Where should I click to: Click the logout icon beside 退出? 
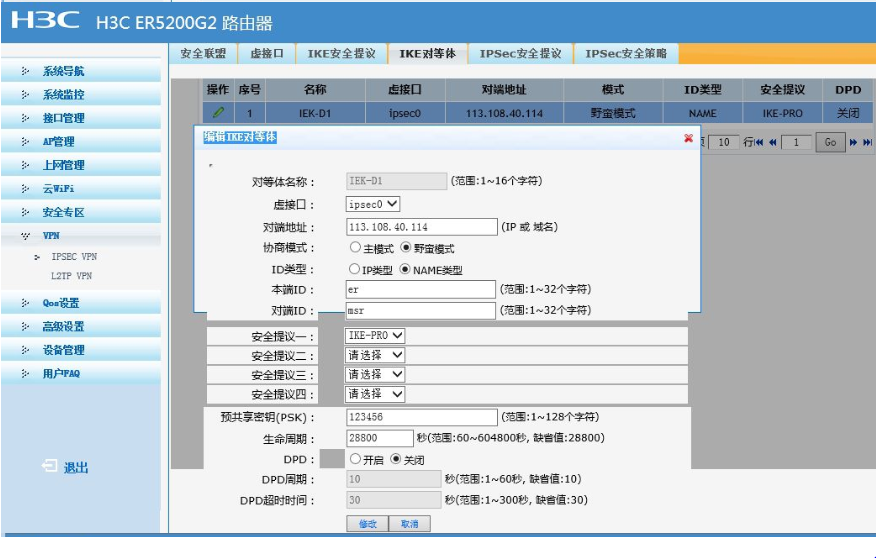pos(49,466)
